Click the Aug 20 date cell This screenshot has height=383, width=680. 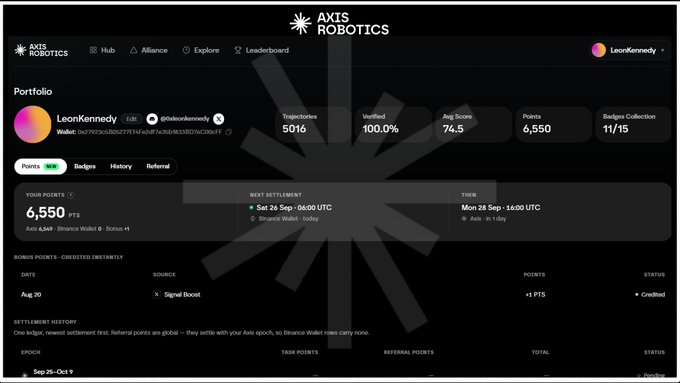coord(31,295)
